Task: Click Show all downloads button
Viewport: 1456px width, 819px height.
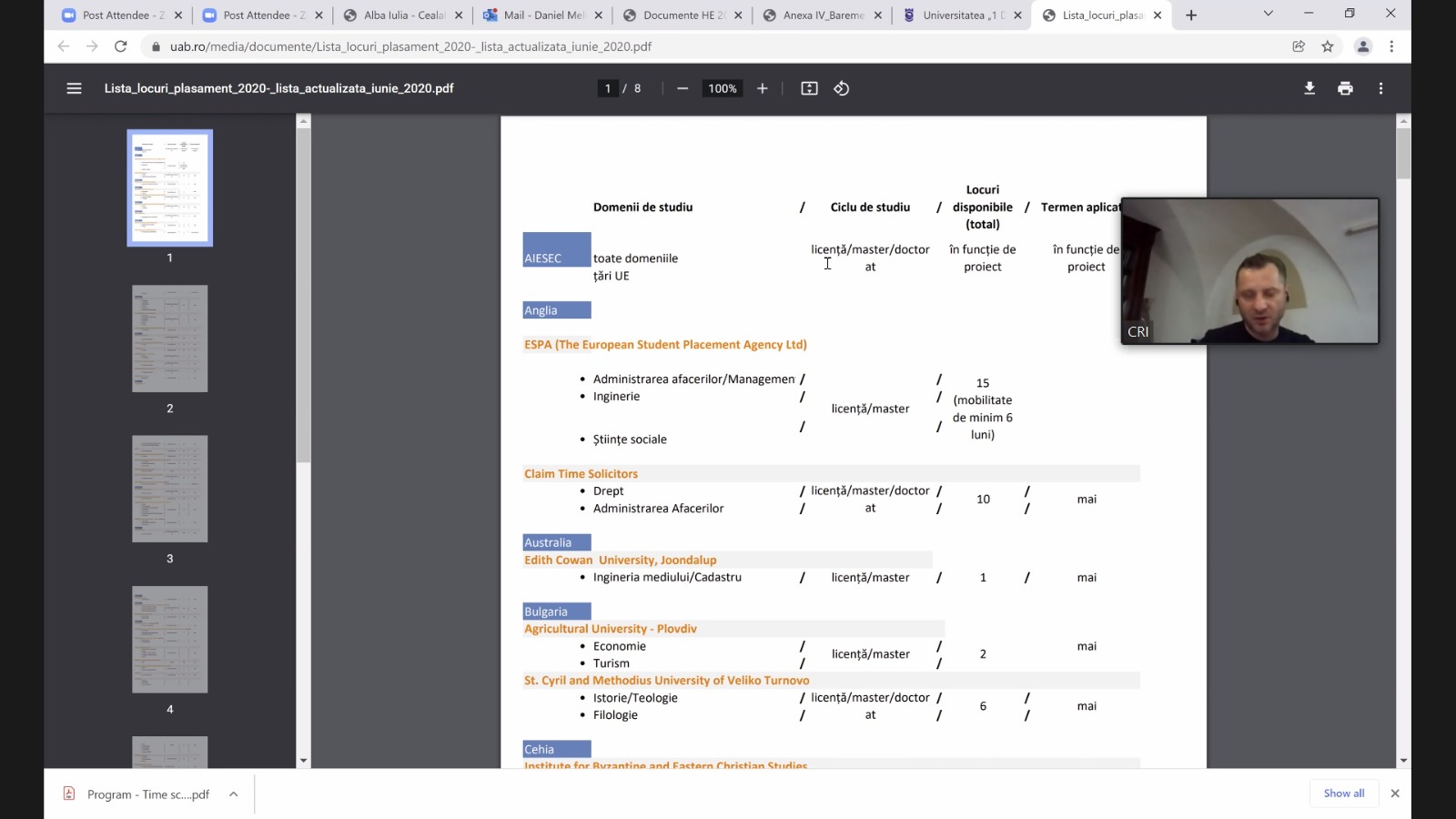Action: tap(1343, 794)
